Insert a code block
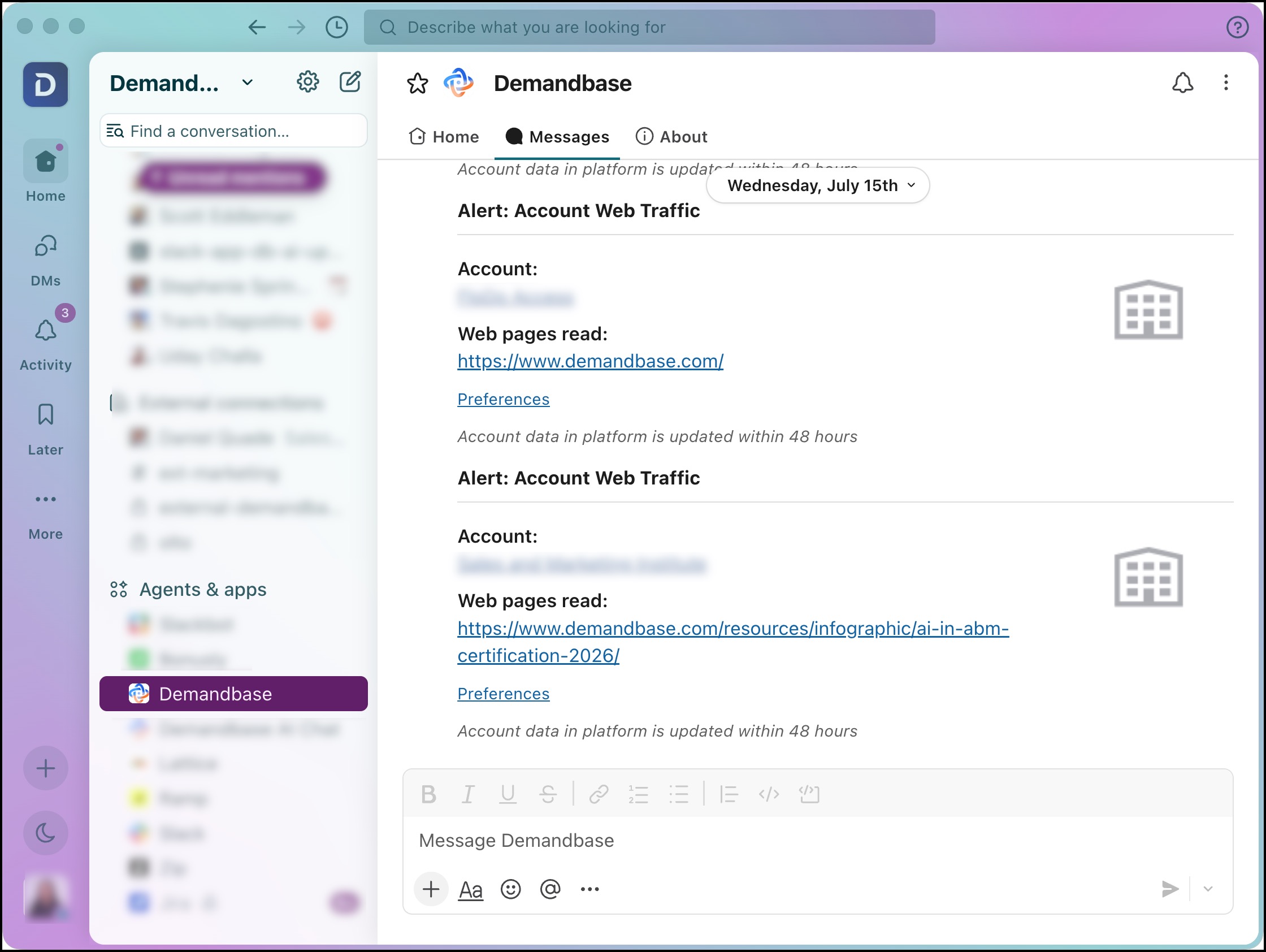 click(809, 795)
